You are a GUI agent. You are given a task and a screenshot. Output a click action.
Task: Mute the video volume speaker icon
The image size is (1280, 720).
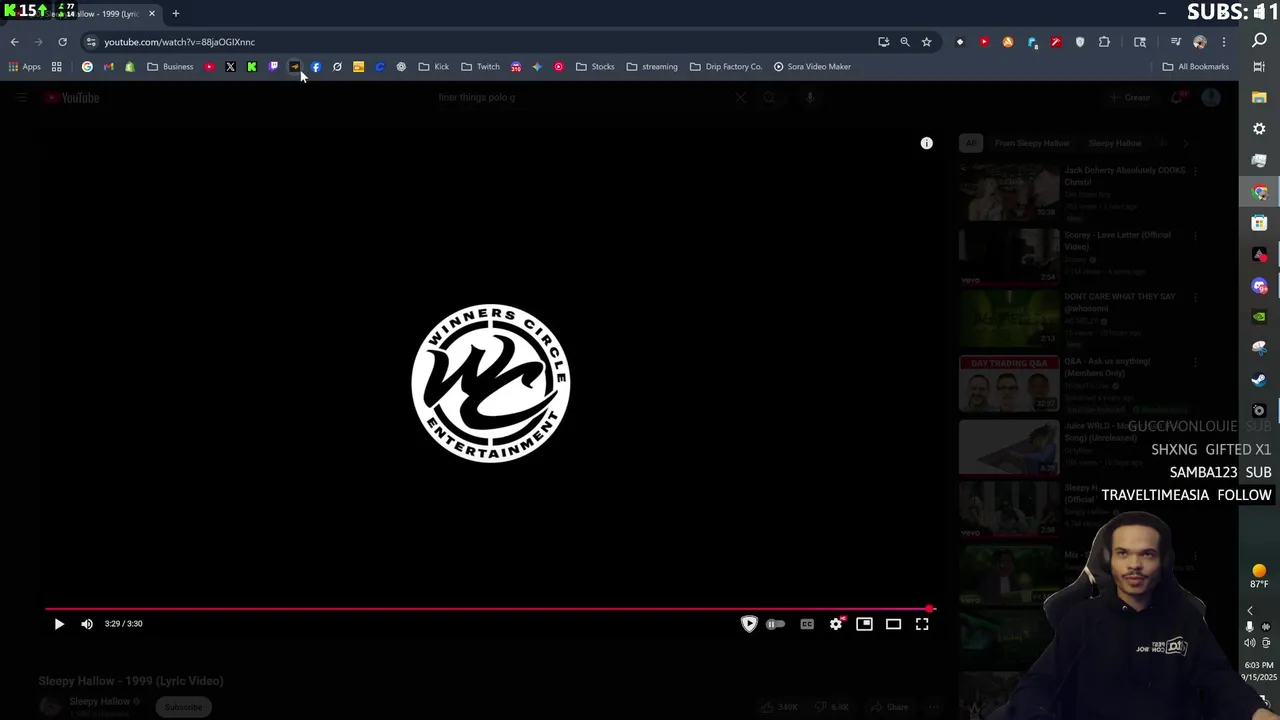pyautogui.click(x=87, y=624)
